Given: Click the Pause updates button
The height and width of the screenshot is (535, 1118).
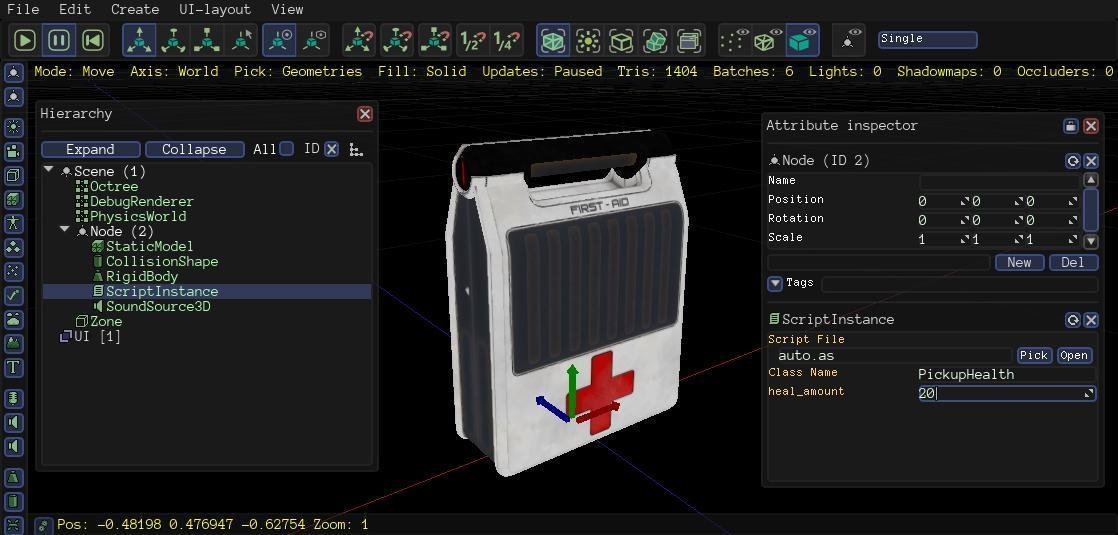Looking at the screenshot, I should pos(59,40).
